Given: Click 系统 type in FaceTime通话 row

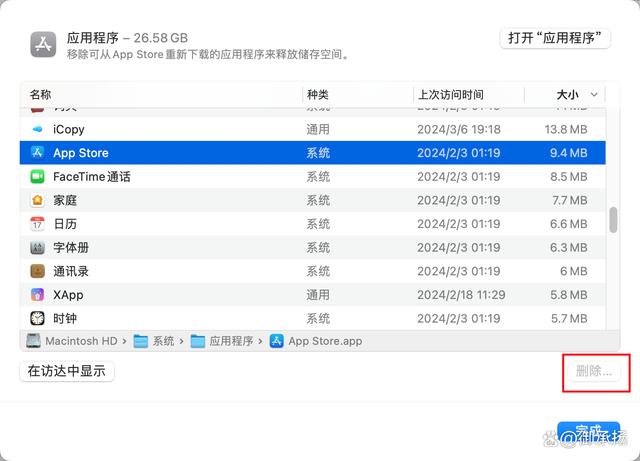Looking at the screenshot, I should tap(318, 176).
